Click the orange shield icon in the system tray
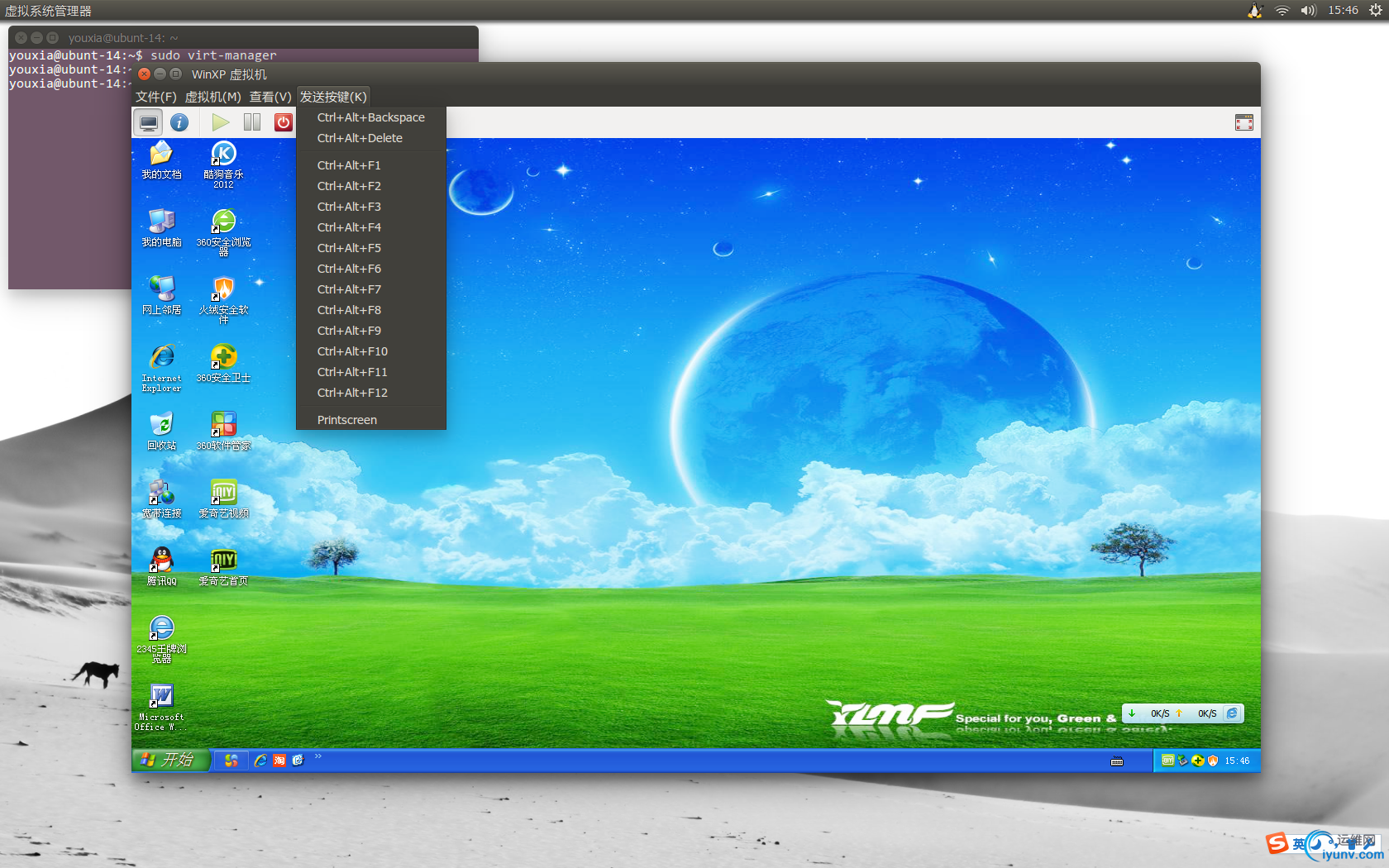Viewport: 1389px width, 868px height. [1213, 761]
